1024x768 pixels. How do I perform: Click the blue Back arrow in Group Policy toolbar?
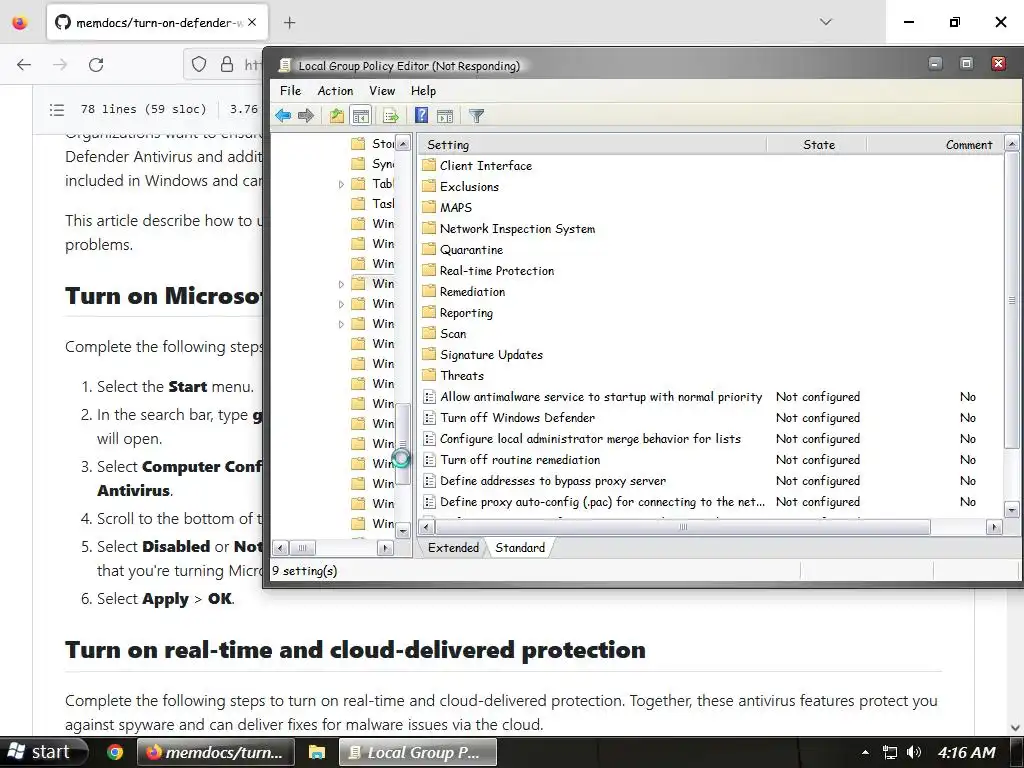point(283,116)
